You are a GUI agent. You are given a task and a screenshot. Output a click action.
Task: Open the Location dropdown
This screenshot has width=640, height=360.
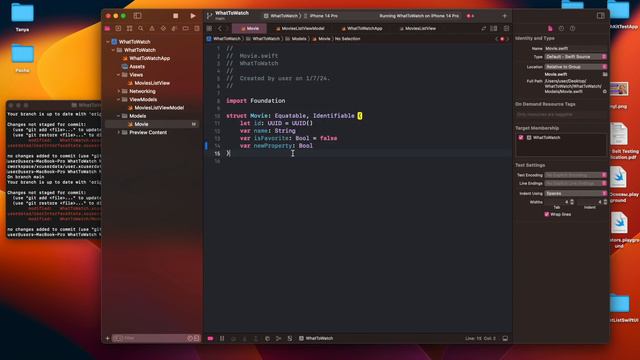click(576, 67)
